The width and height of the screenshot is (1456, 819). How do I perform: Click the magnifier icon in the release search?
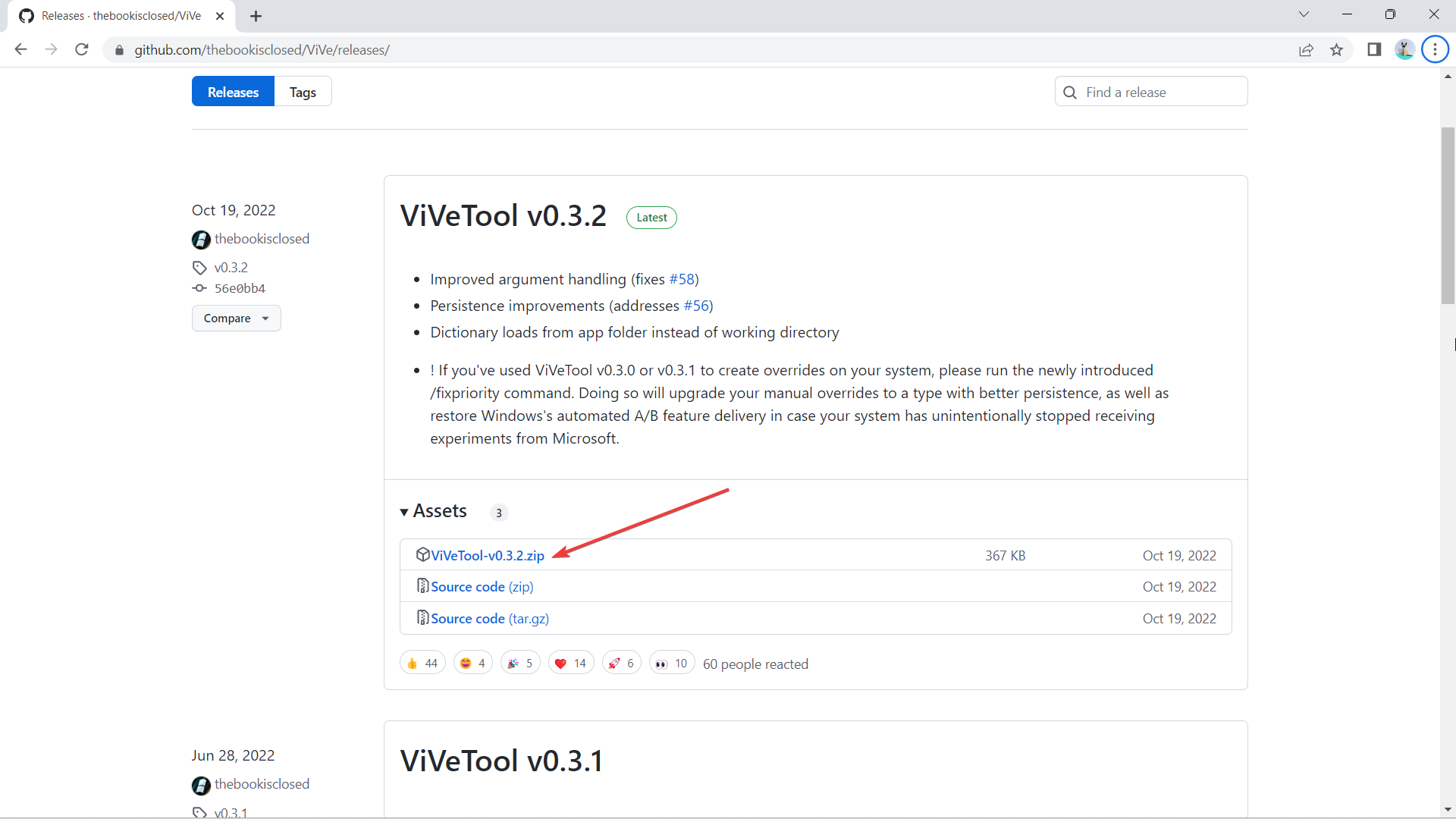[1070, 92]
